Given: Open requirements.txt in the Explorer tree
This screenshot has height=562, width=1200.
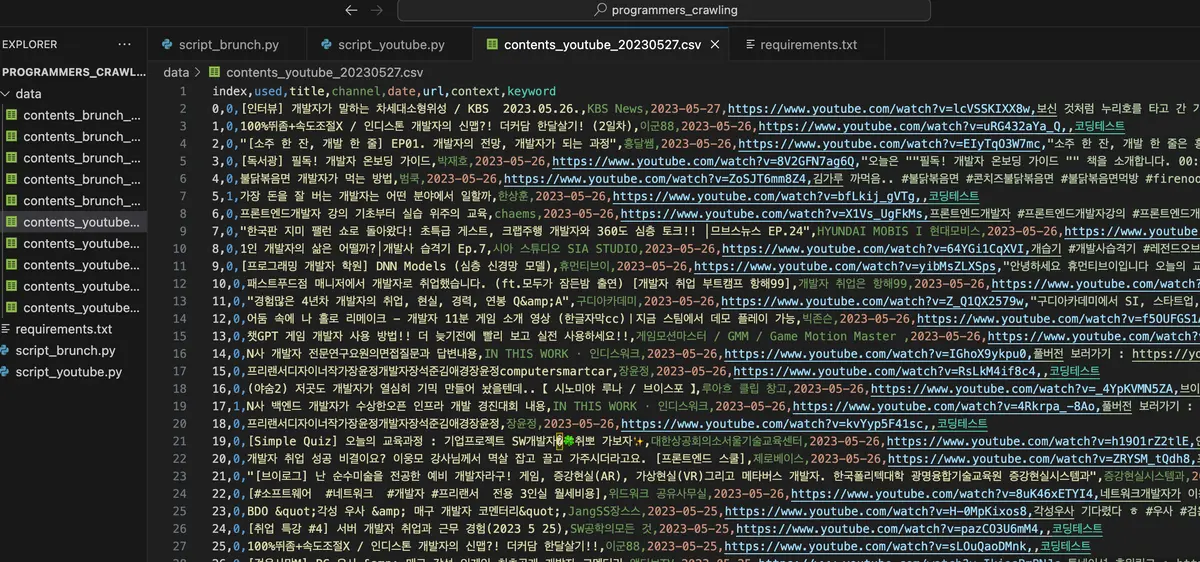Looking at the screenshot, I should point(64,329).
